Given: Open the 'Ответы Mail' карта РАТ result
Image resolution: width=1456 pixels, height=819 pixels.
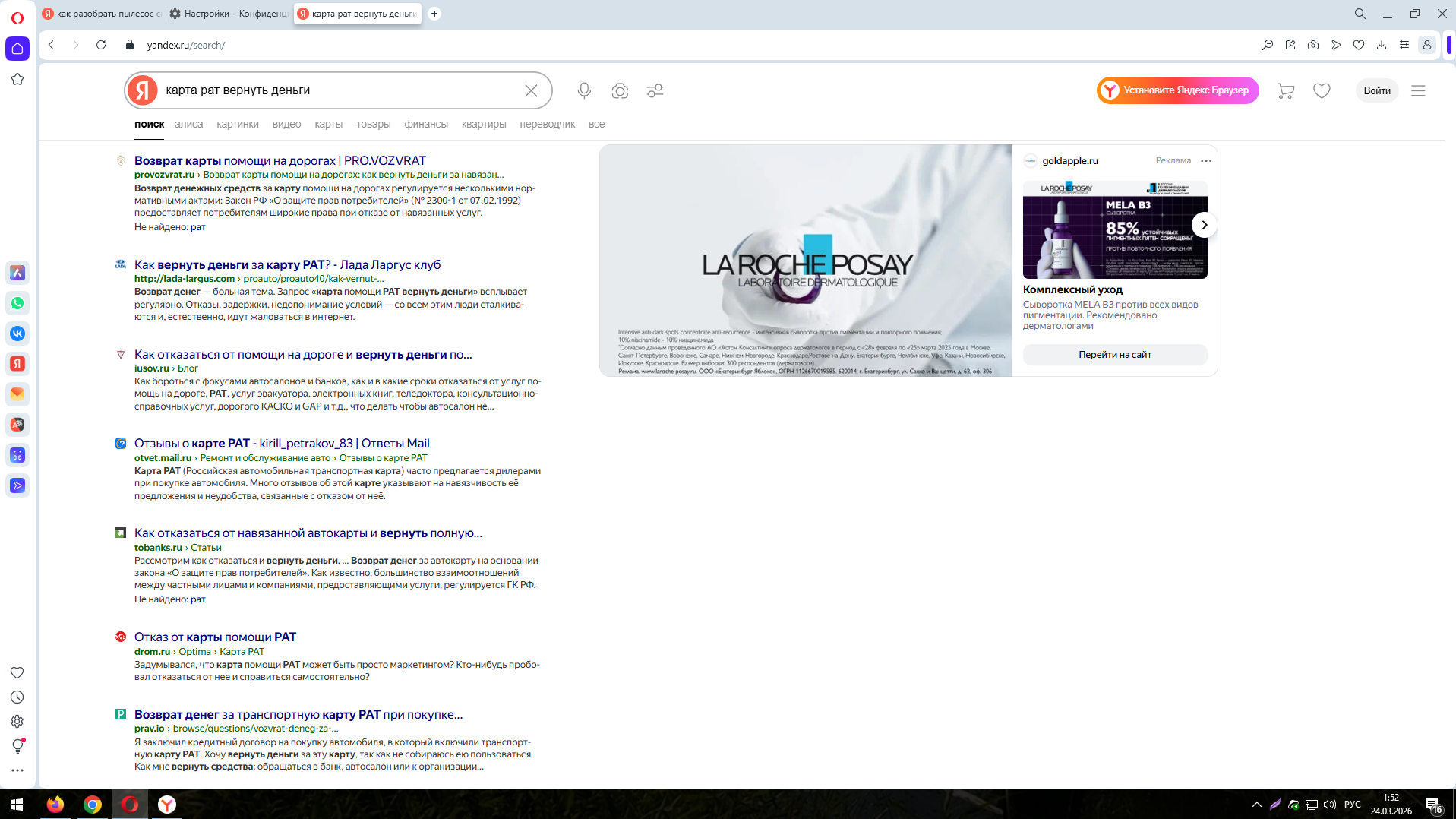Looking at the screenshot, I should 282,443.
